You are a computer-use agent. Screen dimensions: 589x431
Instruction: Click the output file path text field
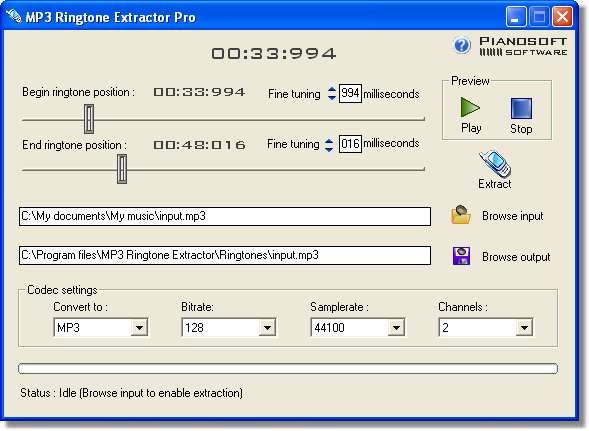coord(225,256)
